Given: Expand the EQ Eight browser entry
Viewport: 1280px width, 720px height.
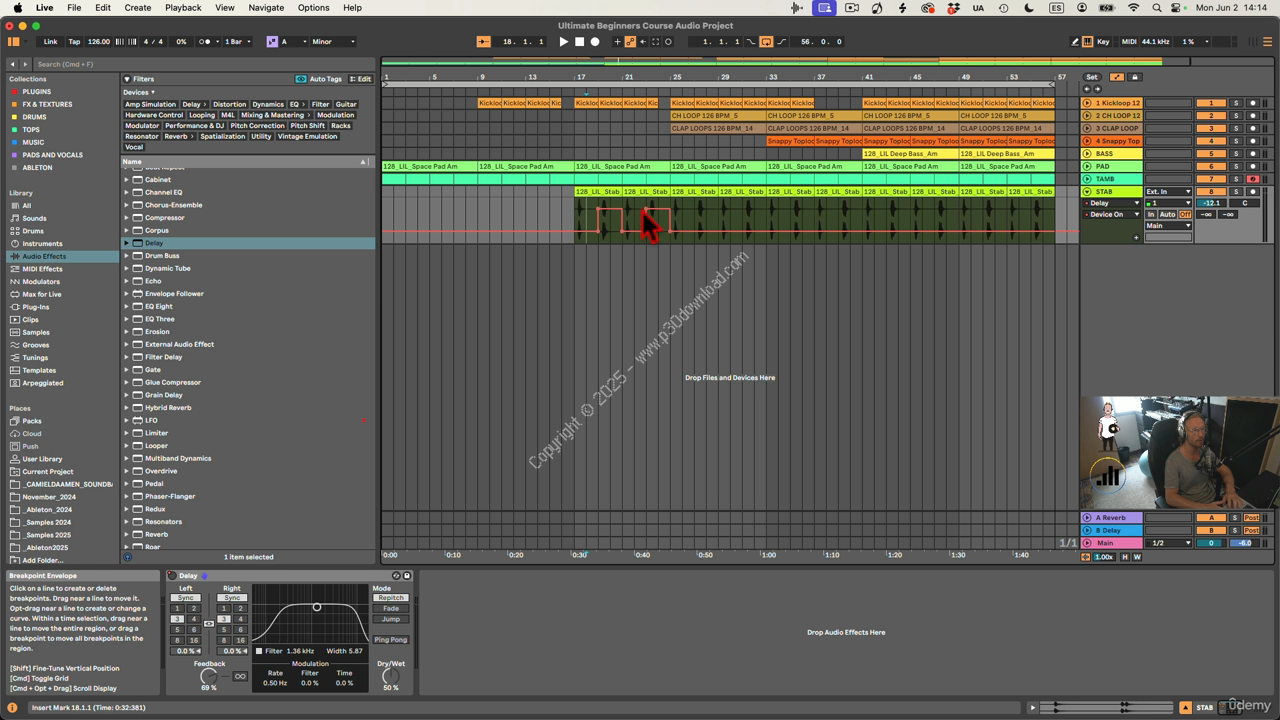Looking at the screenshot, I should 127,306.
